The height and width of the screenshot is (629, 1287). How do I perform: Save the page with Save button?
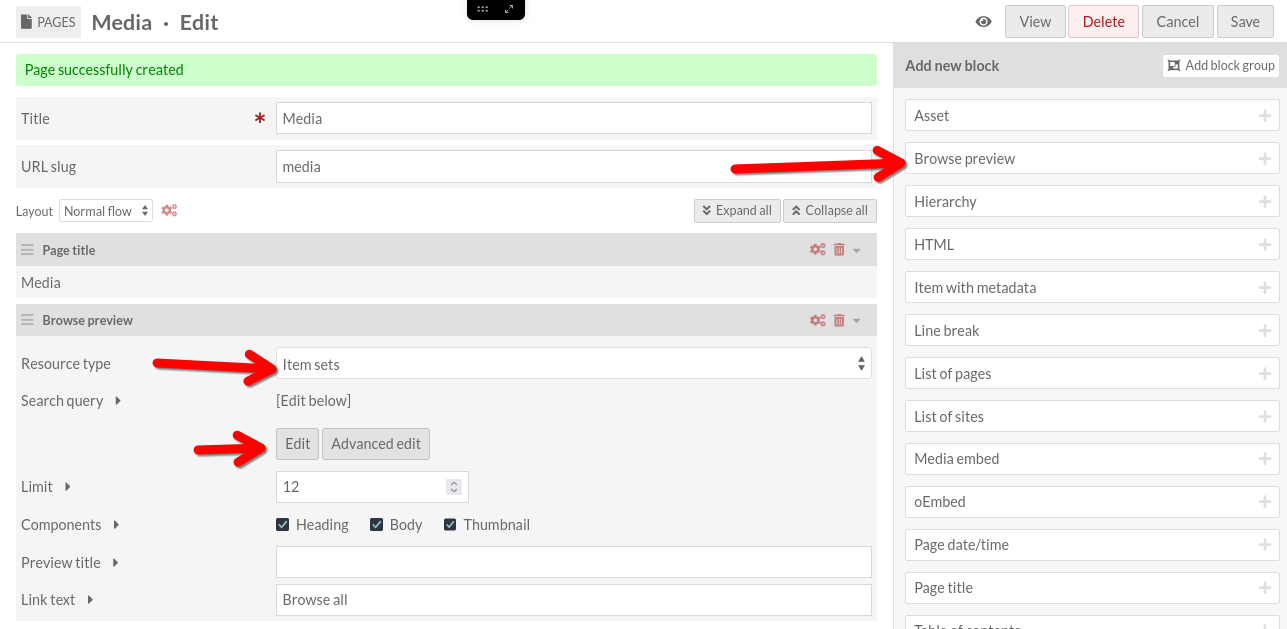coord(1245,22)
